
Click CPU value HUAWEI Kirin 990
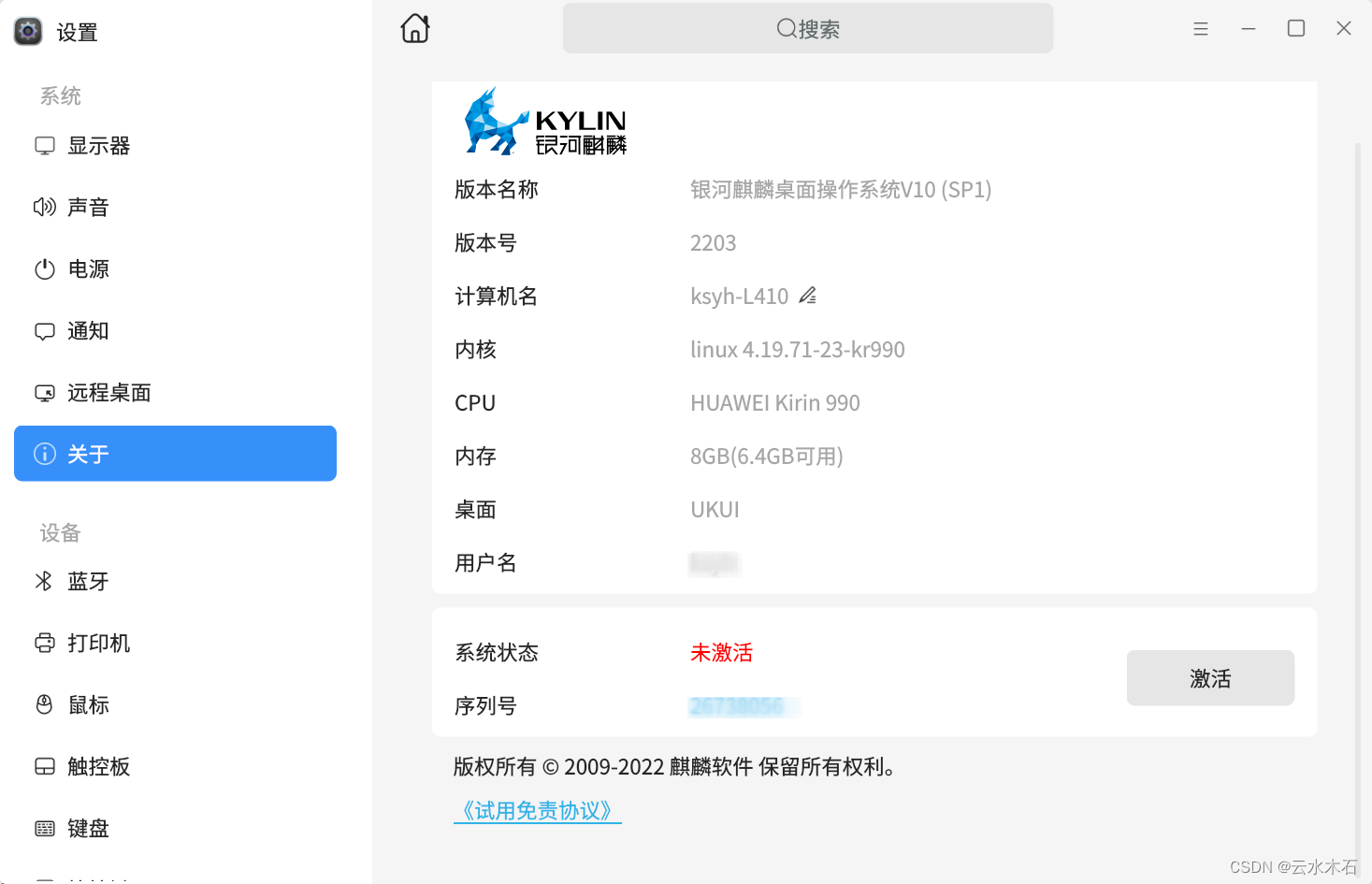(x=775, y=403)
